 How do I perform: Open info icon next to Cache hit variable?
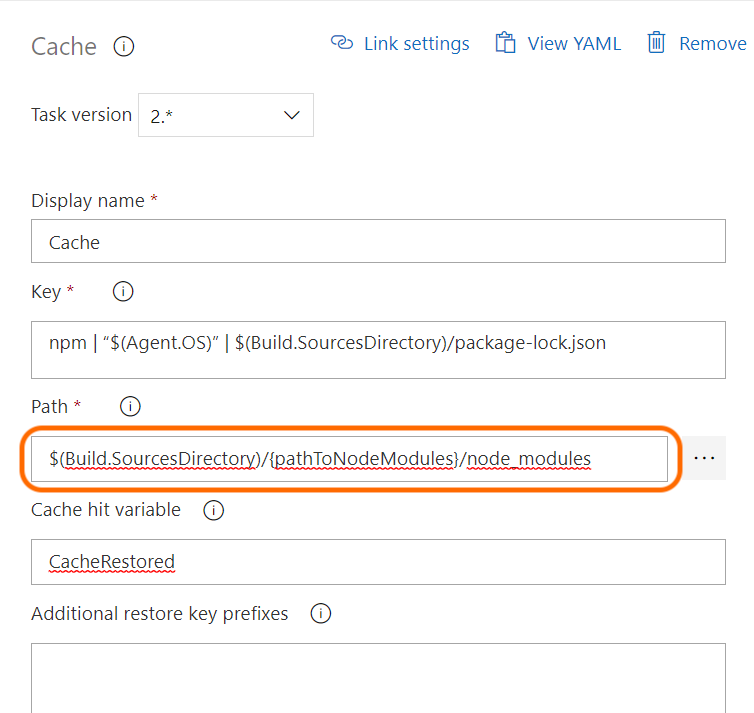point(213,510)
